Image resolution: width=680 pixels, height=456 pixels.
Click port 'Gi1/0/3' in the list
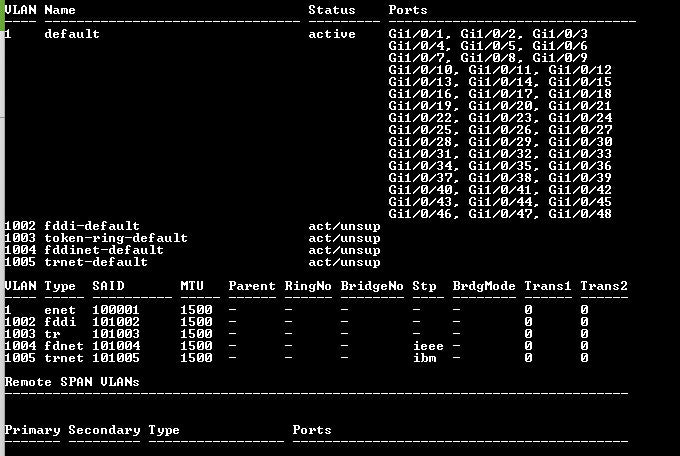pos(560,34)
